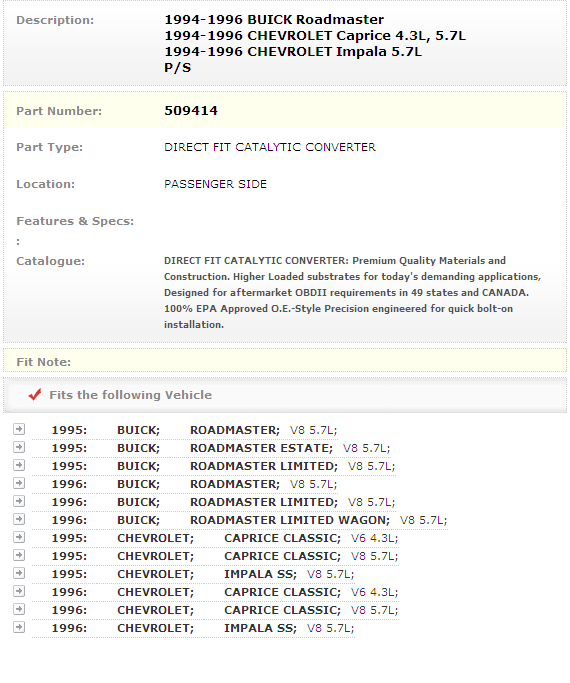
Task: Click the Fit Note section bar
Action: pos(285,361)
